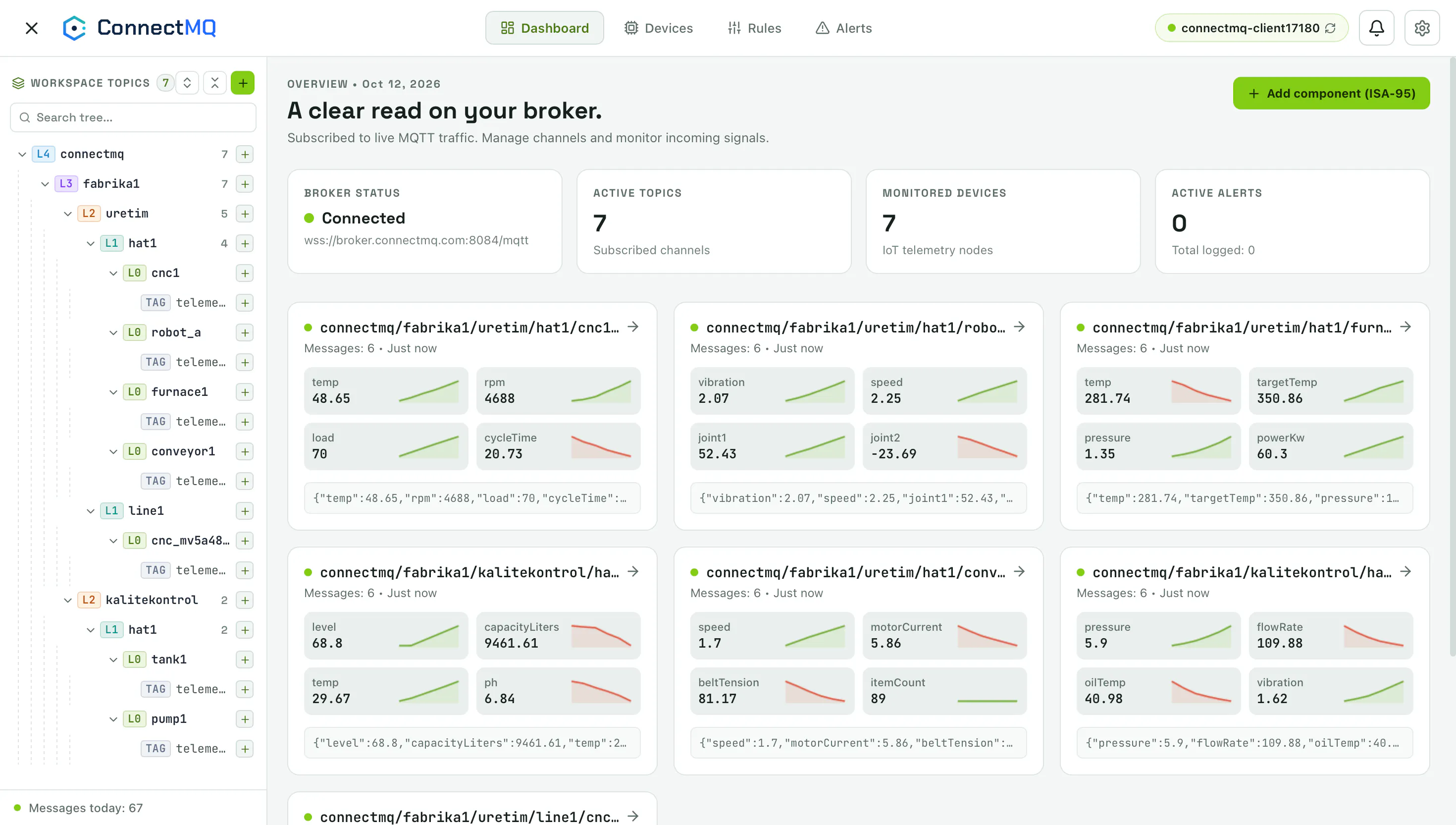Collapse the line1 L1 node chevron
This screenshot has width=1456, height=825.
(x=90, y=511)
